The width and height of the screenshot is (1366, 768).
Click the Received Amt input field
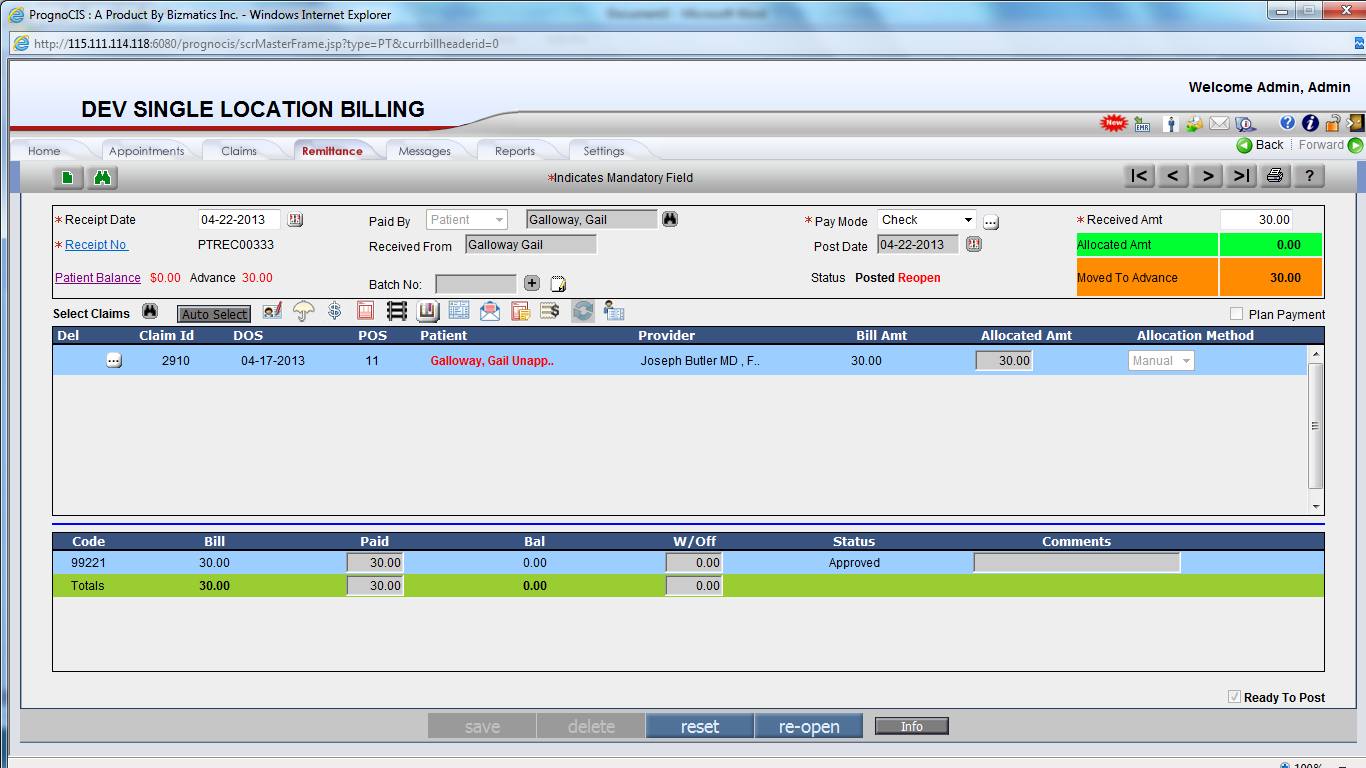[1256, 220]
